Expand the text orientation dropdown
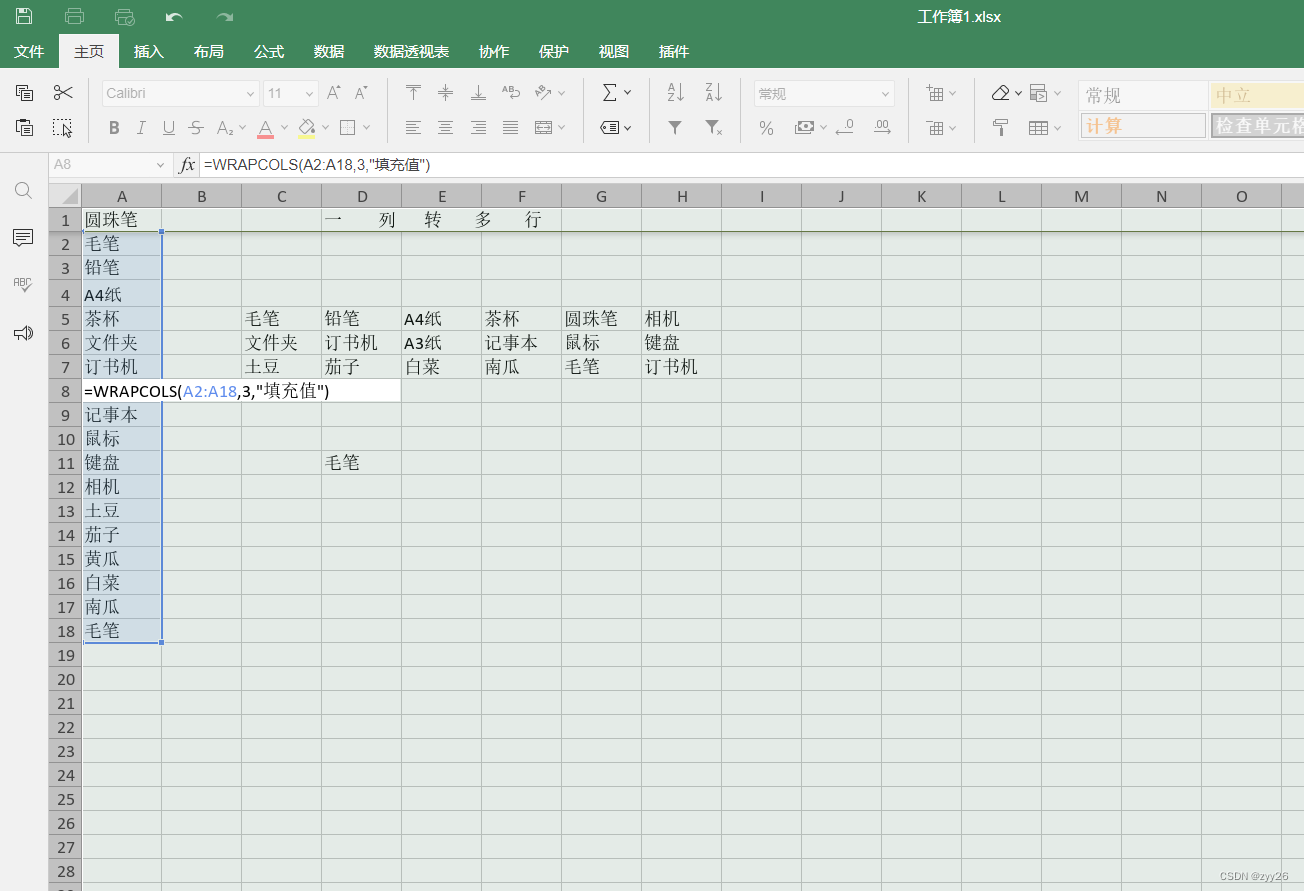 [x=561, y=93]
